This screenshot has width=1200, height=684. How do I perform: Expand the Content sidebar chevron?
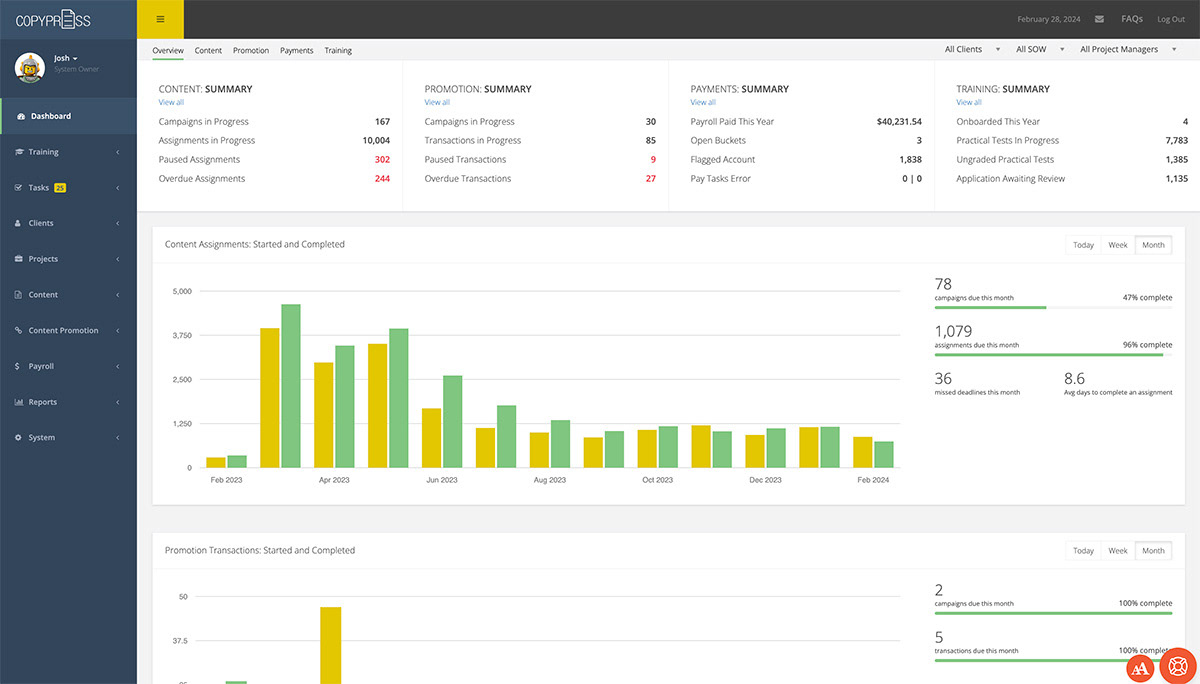tap(118, 295)
